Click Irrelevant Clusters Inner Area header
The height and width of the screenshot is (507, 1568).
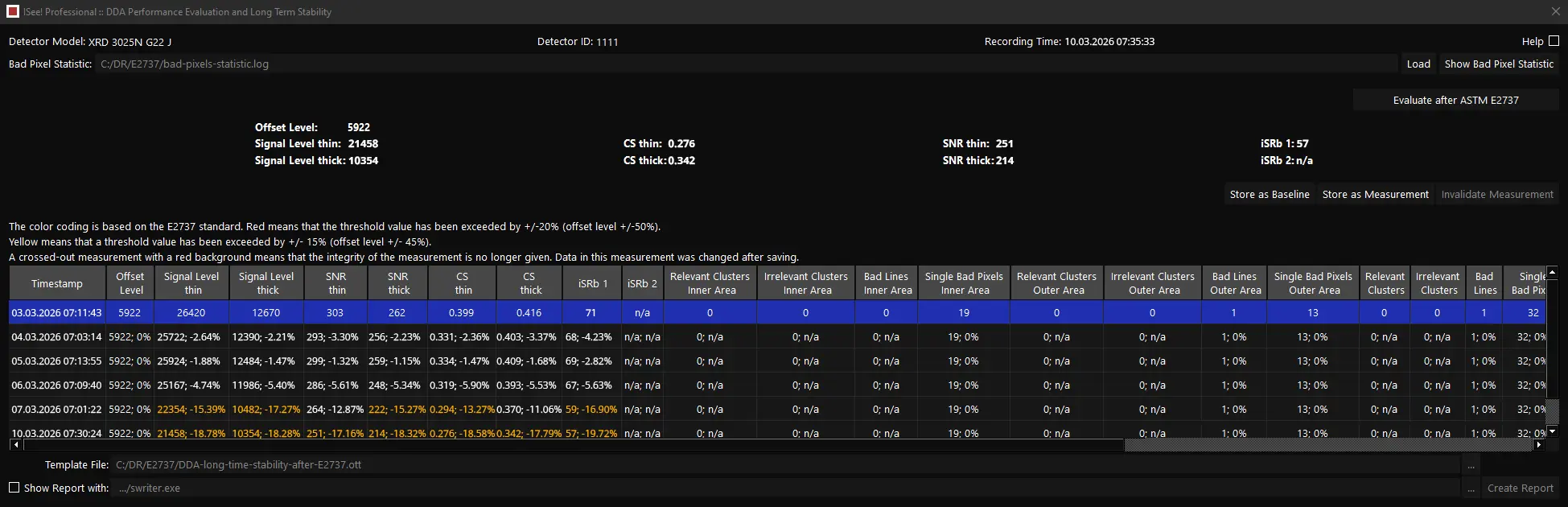coord(805,283)
